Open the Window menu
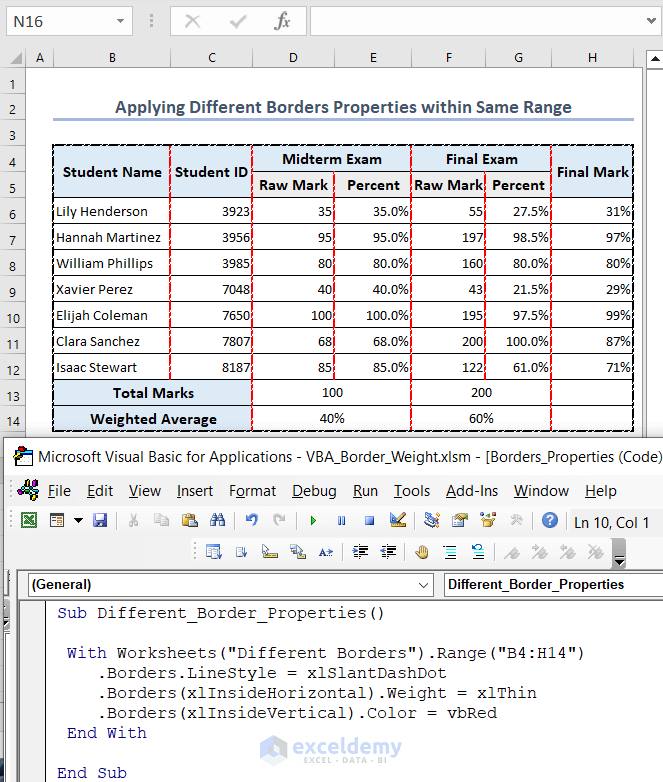This screenshot has height=782, width=663. 541,491
